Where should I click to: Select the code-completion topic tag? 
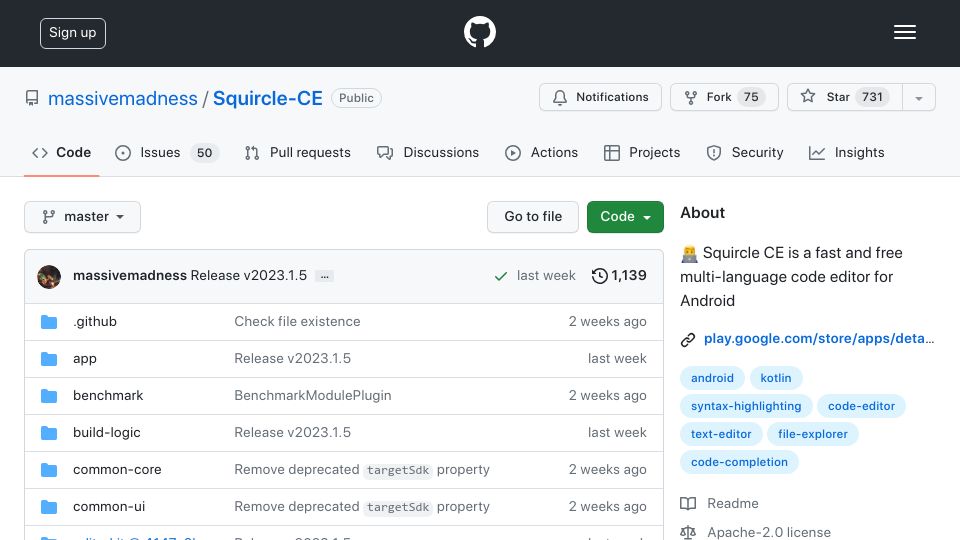[x=739, y=462]
